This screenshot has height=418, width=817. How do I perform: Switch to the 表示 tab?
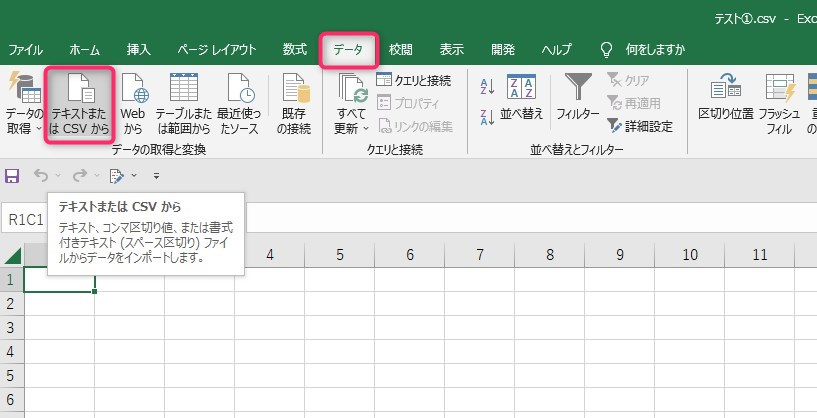451,50
